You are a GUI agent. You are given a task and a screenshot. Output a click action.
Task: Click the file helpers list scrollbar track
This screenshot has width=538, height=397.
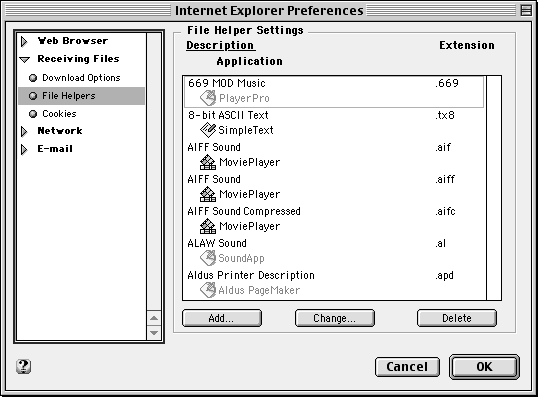click(x=494, y=188)
